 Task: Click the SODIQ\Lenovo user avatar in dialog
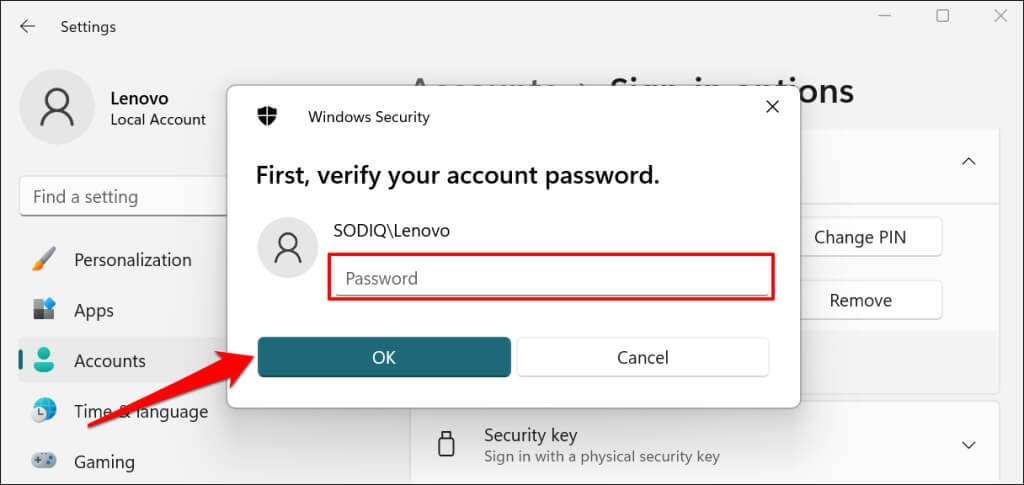pyautogui.click(x=288, y=247)
